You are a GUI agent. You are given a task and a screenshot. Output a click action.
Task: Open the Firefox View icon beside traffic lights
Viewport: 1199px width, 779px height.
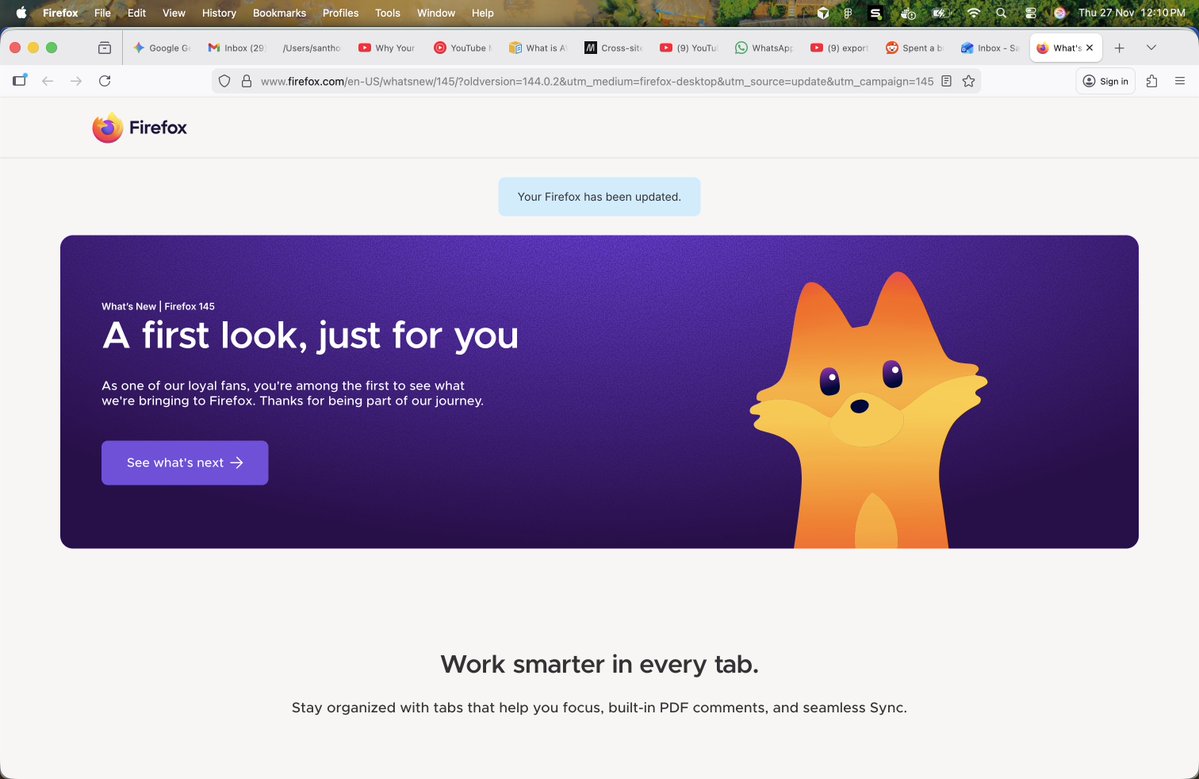tap(105, 47)
